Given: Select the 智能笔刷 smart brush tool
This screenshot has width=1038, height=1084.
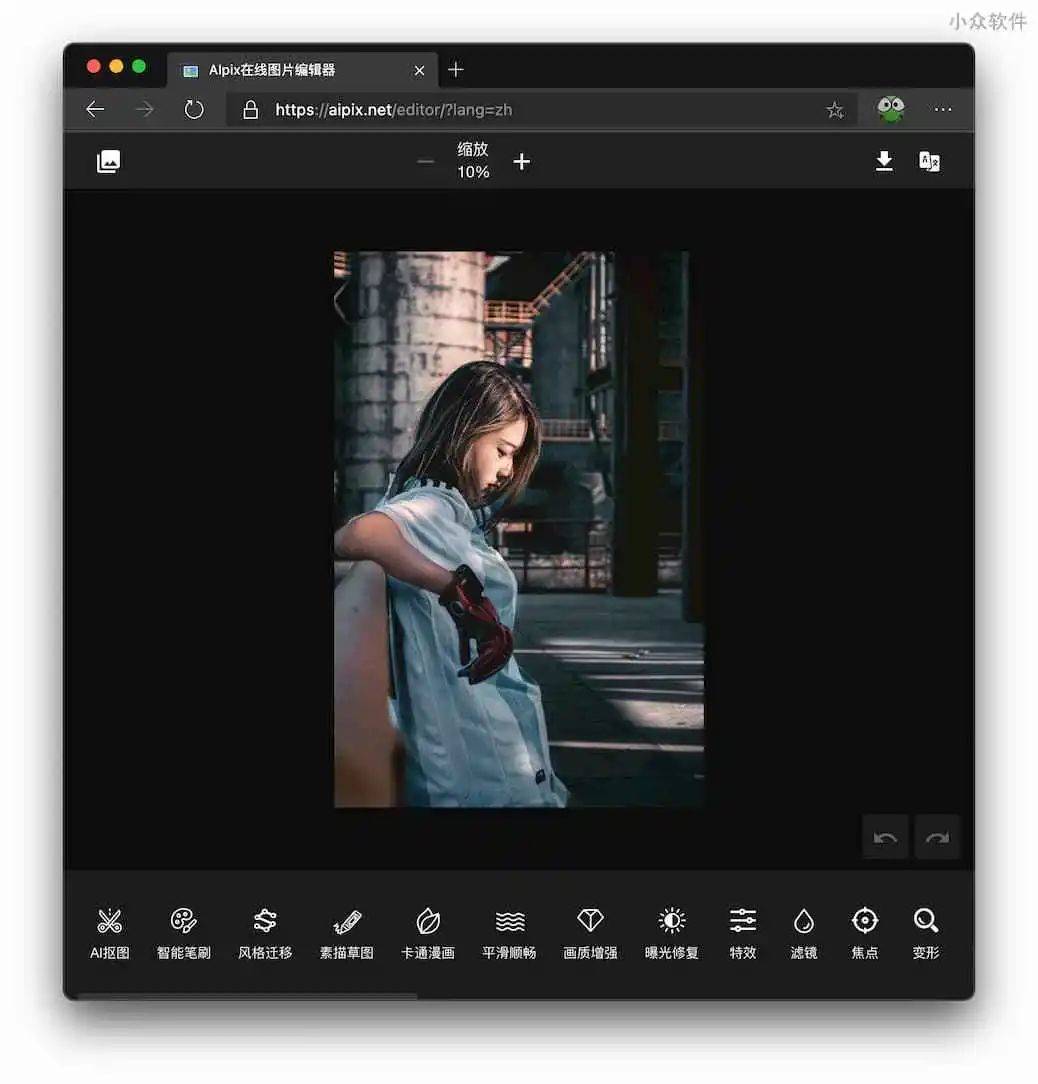Looking at the screenshot, I should (x=183, y=933).
